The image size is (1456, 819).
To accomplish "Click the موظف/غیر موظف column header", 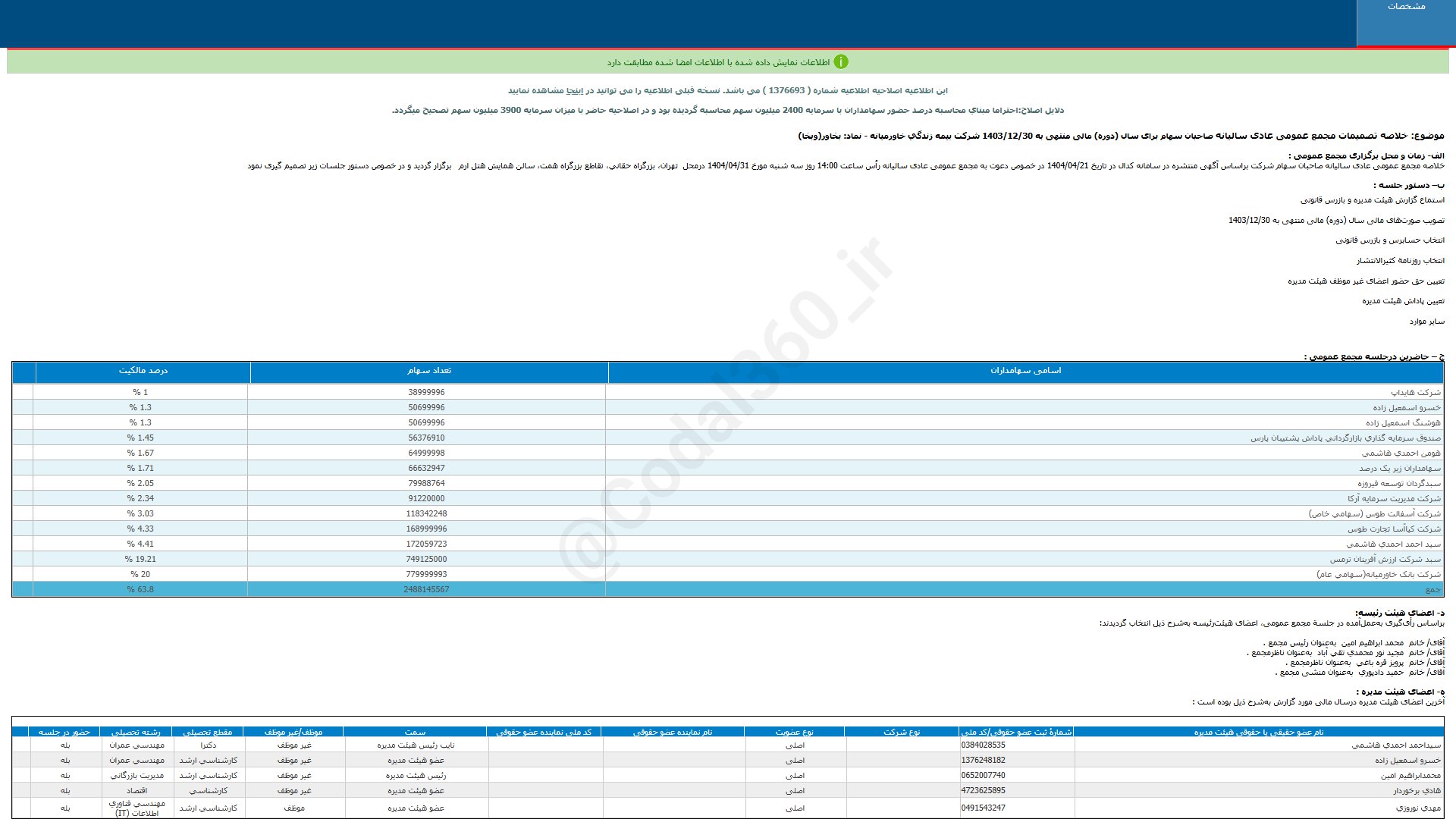I will coord(293,733).
